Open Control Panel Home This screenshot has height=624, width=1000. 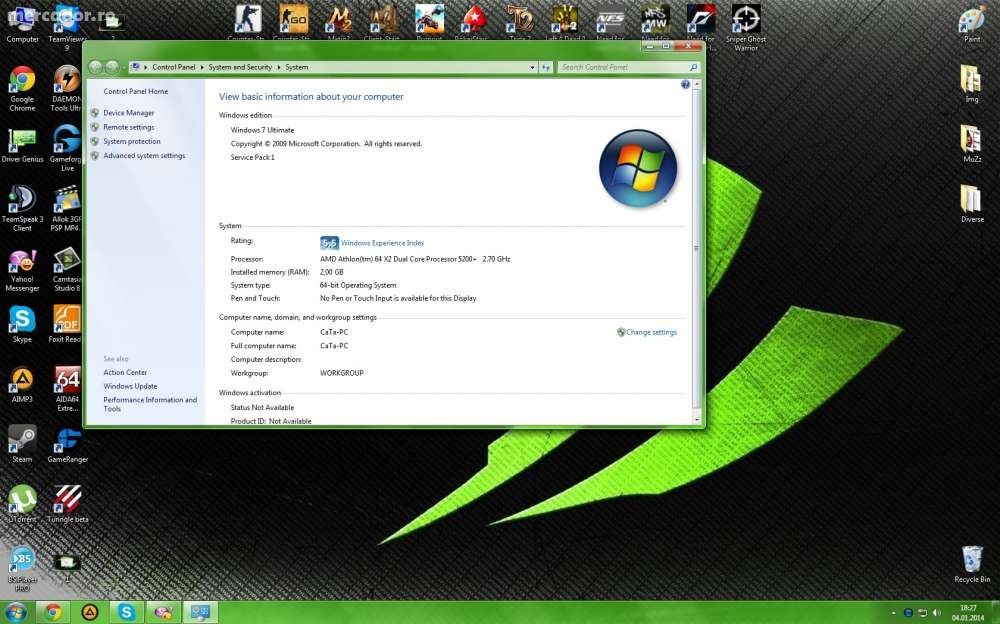click(x=135, y=91)
